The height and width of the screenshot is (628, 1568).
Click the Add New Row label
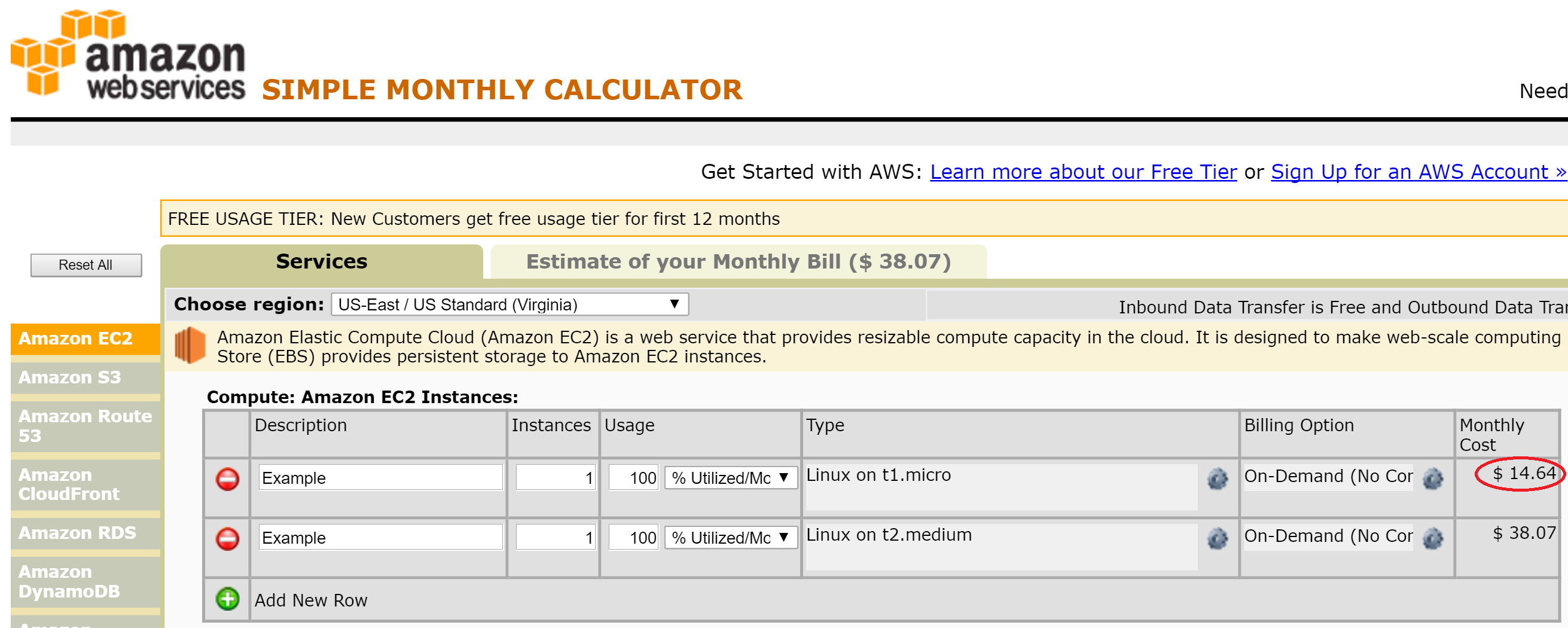(x=310, y=600)
